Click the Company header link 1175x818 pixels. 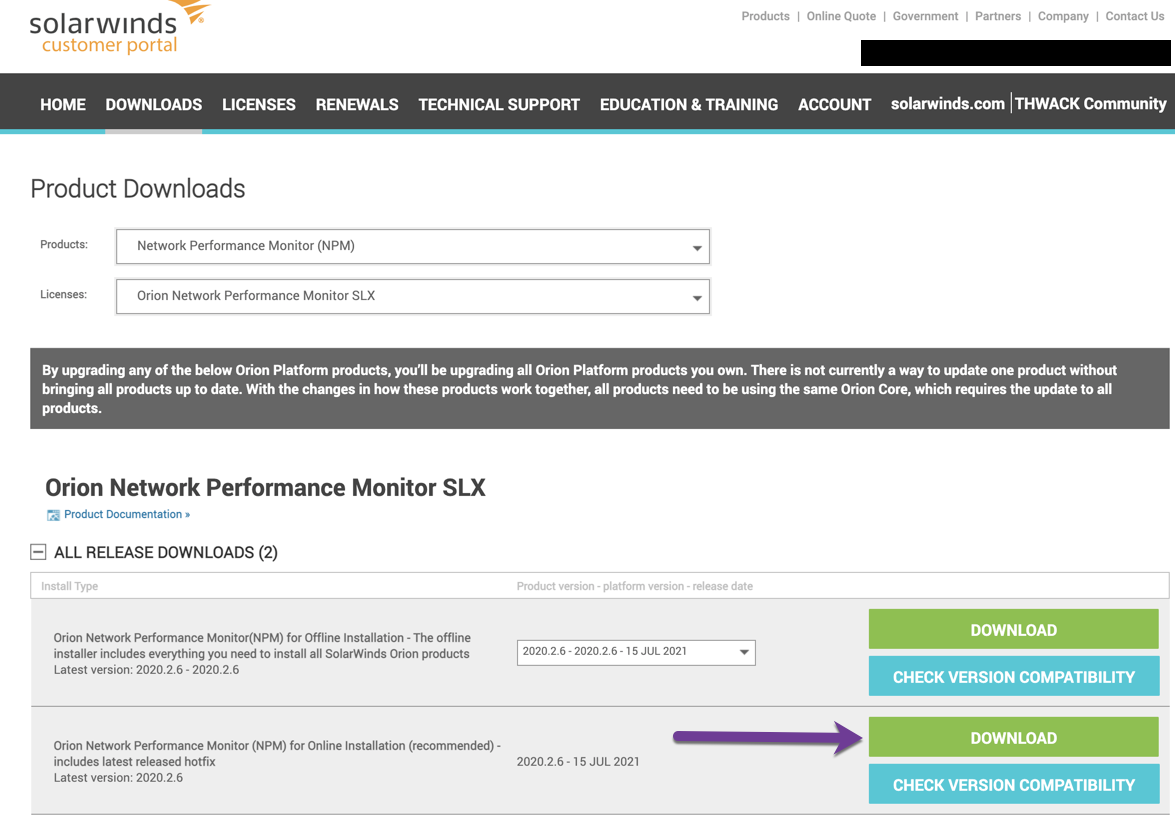[1063, 16]
